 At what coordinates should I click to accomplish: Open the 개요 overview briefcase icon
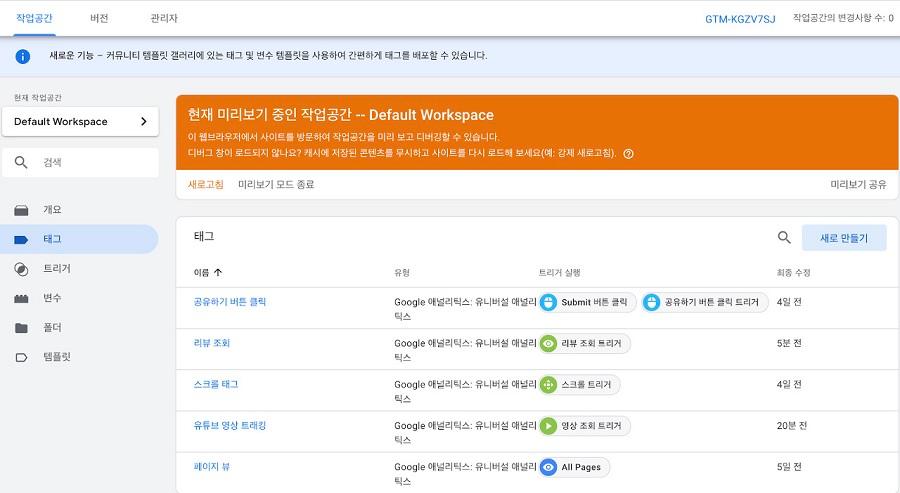(21, 210)
